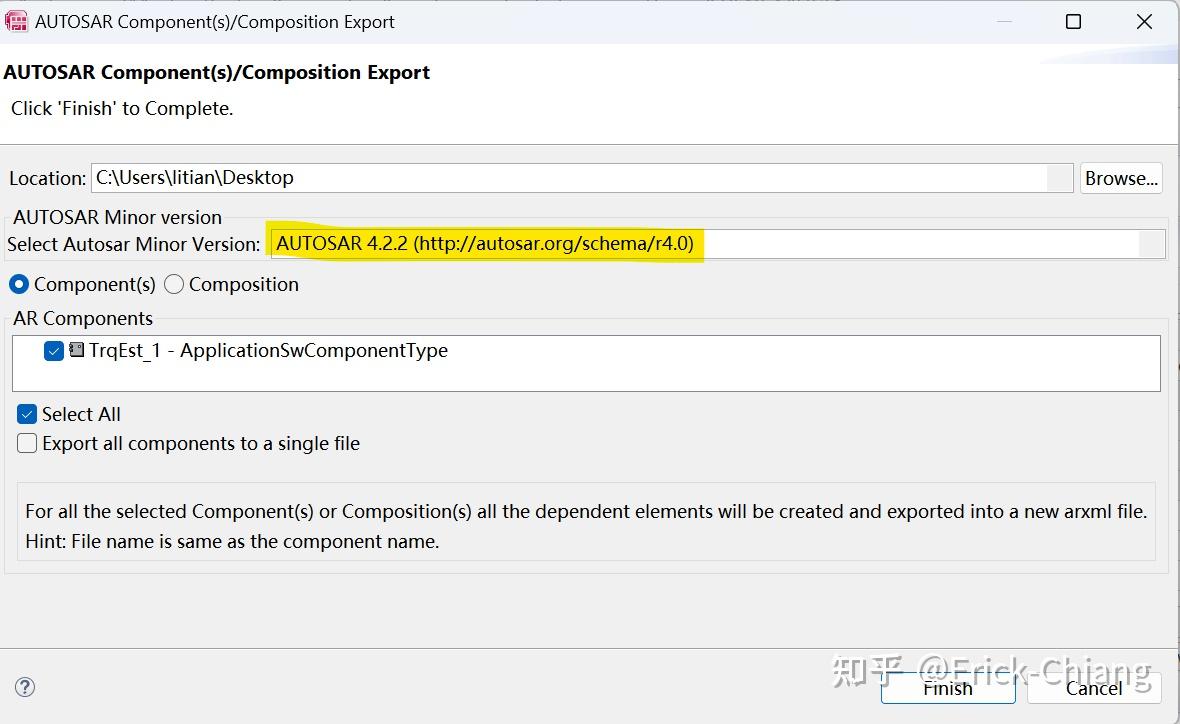The height and width of the screenshot is (724, 1180).
Task: Cancel the export dialog
Action: click(1094, 687)
